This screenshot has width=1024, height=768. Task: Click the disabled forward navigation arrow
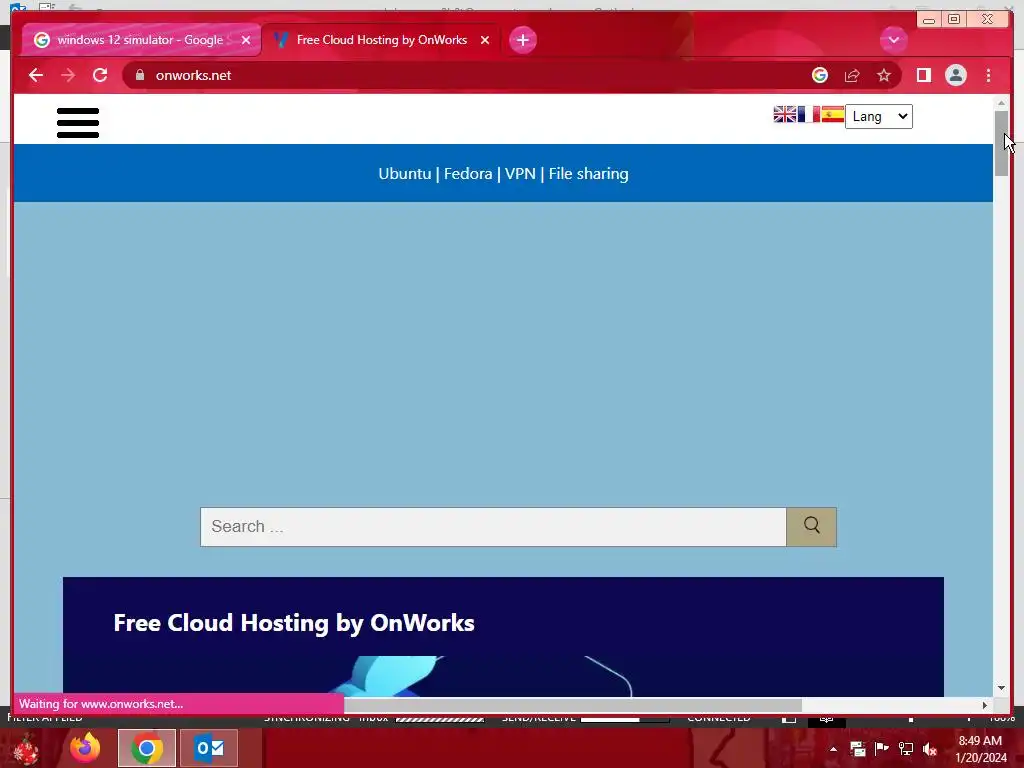68,75
